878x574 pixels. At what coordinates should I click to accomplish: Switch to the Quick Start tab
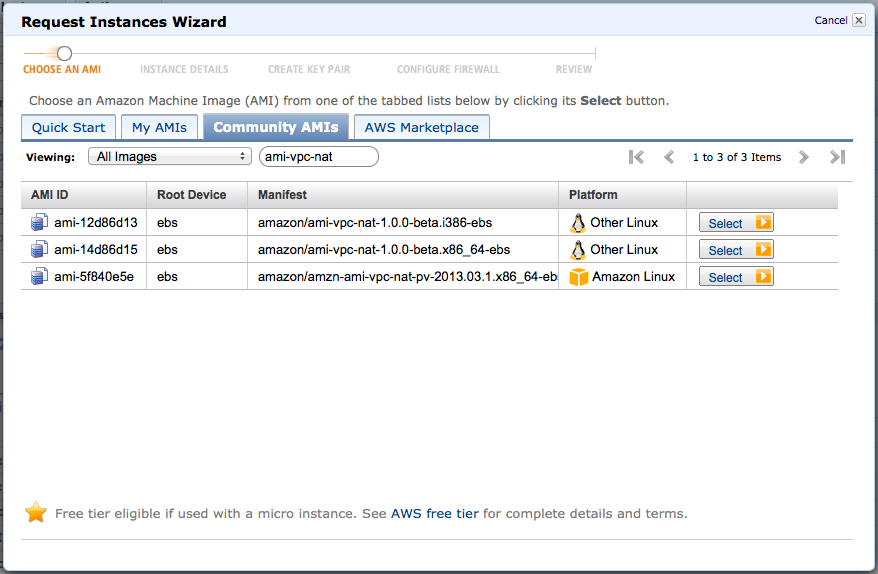(68, 127)
